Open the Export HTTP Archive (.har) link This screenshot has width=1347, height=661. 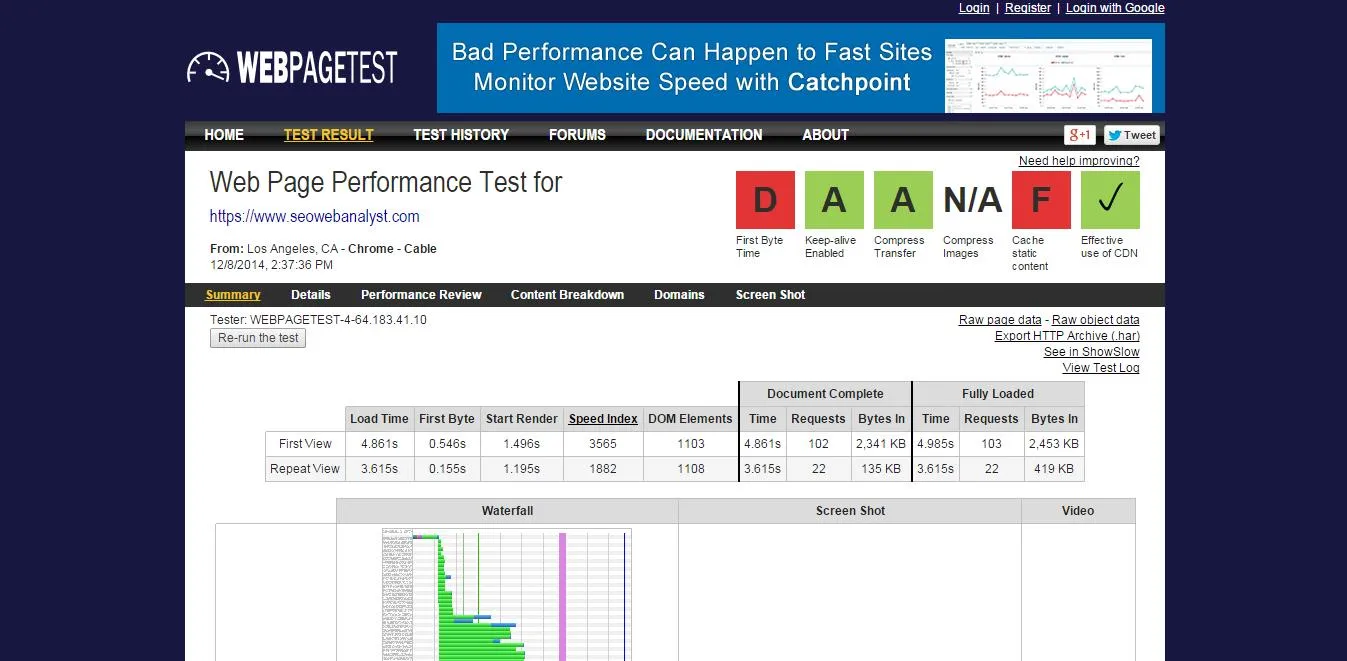1067,336
